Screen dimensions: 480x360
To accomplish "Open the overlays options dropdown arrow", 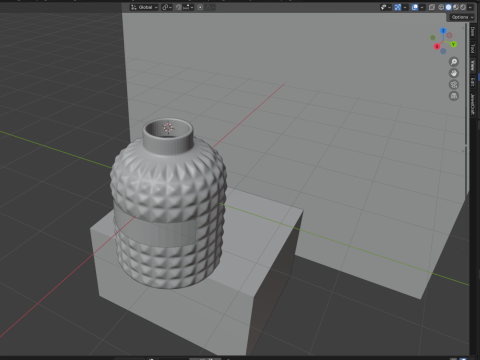I will (422, 7).
